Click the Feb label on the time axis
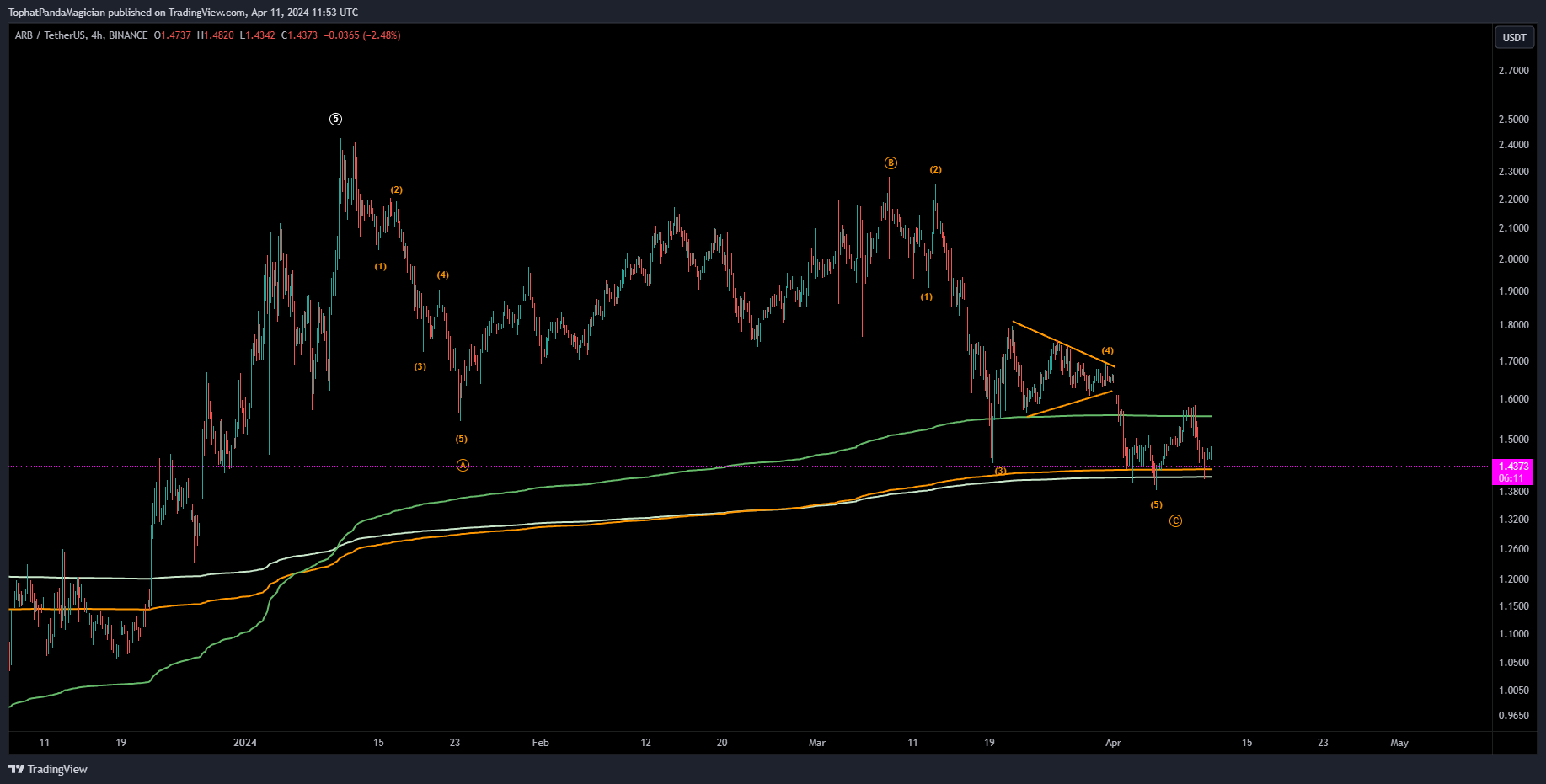1546x784 pixels. pyautogui.click(x=541, y=743)
